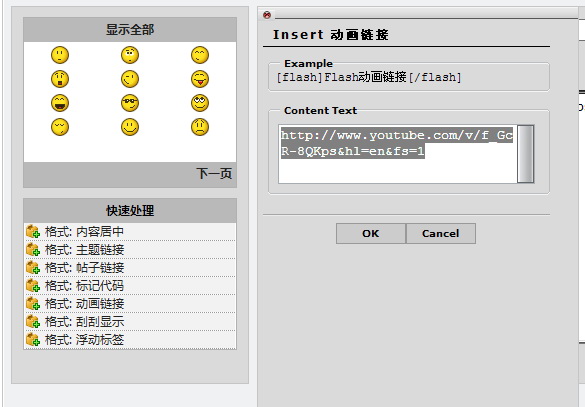Insert the big grin laughing emoticon

(60, 103)
